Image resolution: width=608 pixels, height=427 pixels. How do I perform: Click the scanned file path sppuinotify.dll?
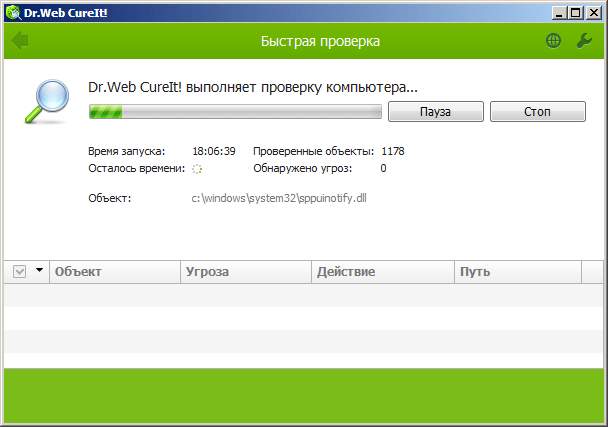(279, 198)
